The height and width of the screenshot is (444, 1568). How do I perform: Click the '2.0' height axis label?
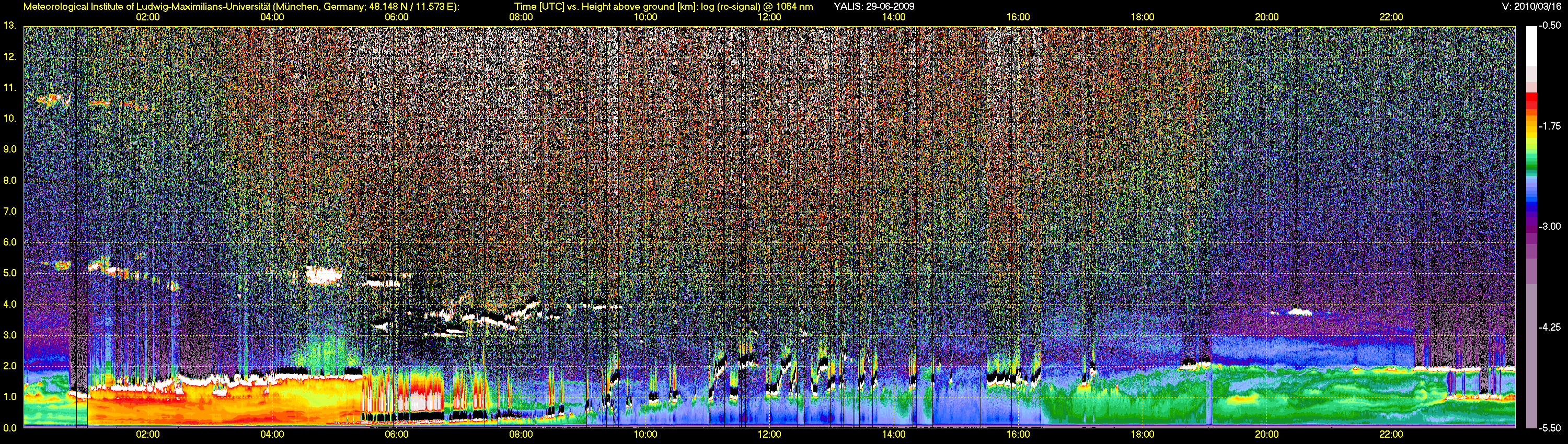click(x=10, y=366)
